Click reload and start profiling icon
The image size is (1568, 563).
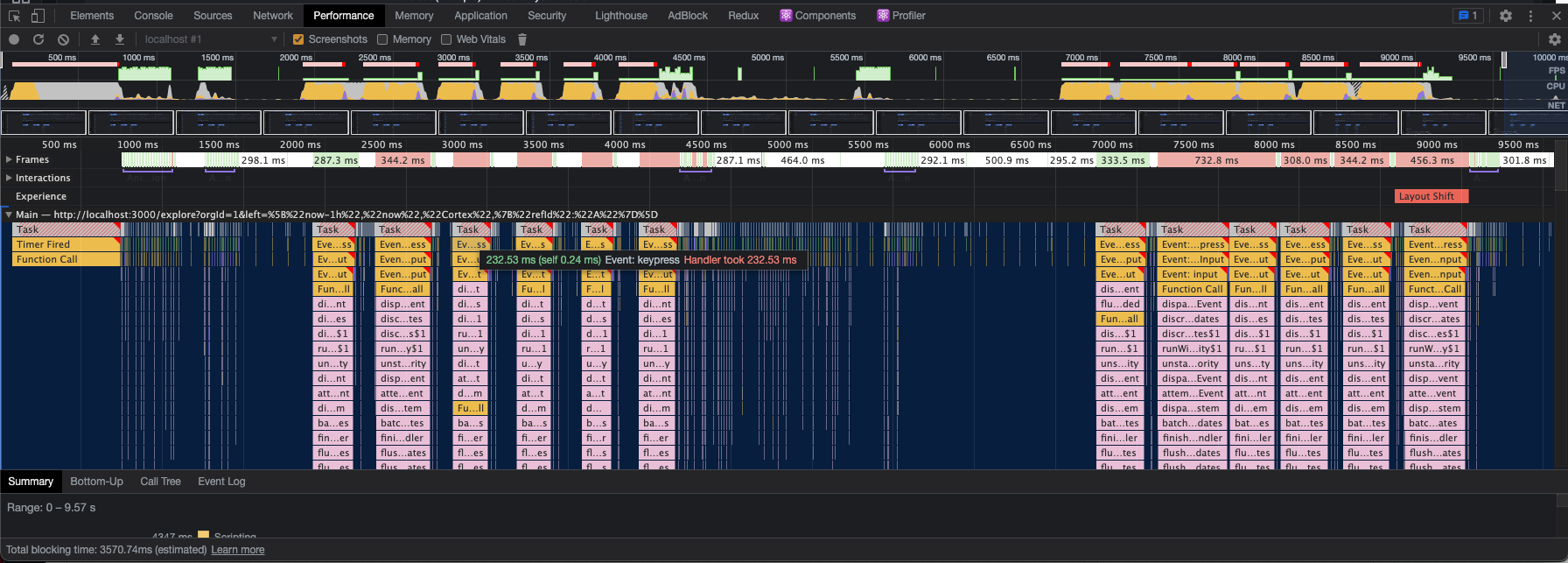coord(38,39)
